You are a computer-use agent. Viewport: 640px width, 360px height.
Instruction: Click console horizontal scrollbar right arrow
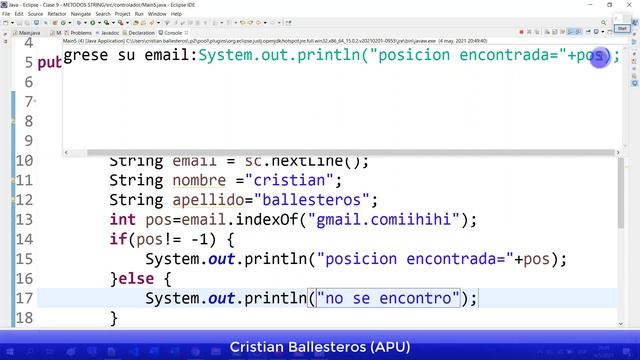coord(618,153)
